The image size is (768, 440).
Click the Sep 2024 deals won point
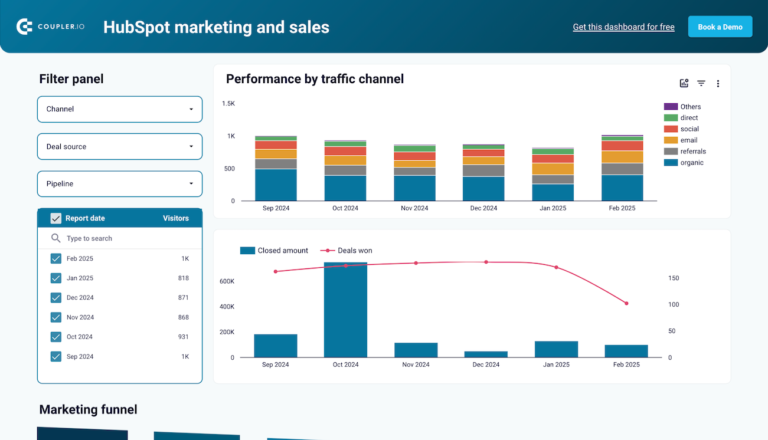(276, 271)
